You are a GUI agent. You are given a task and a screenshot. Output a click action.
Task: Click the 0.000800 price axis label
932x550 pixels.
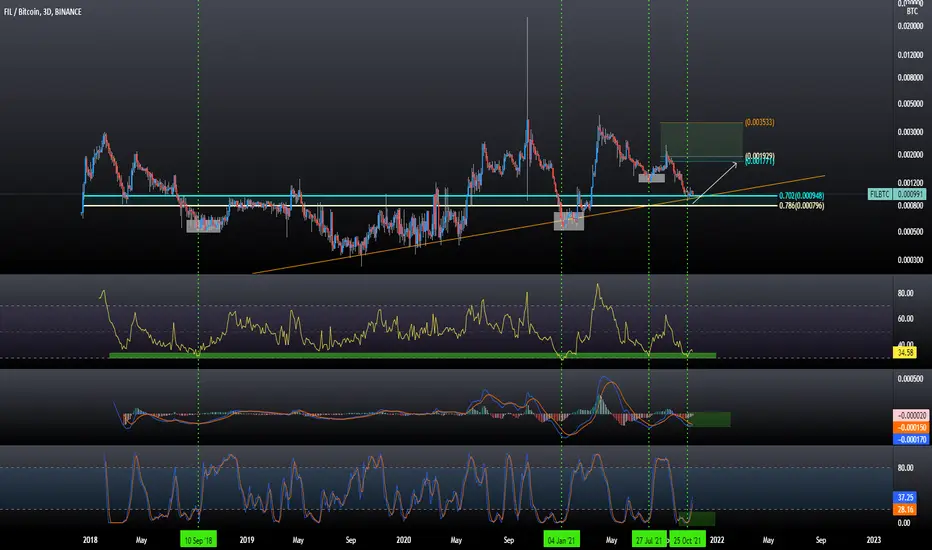click(x=910, y=206)
